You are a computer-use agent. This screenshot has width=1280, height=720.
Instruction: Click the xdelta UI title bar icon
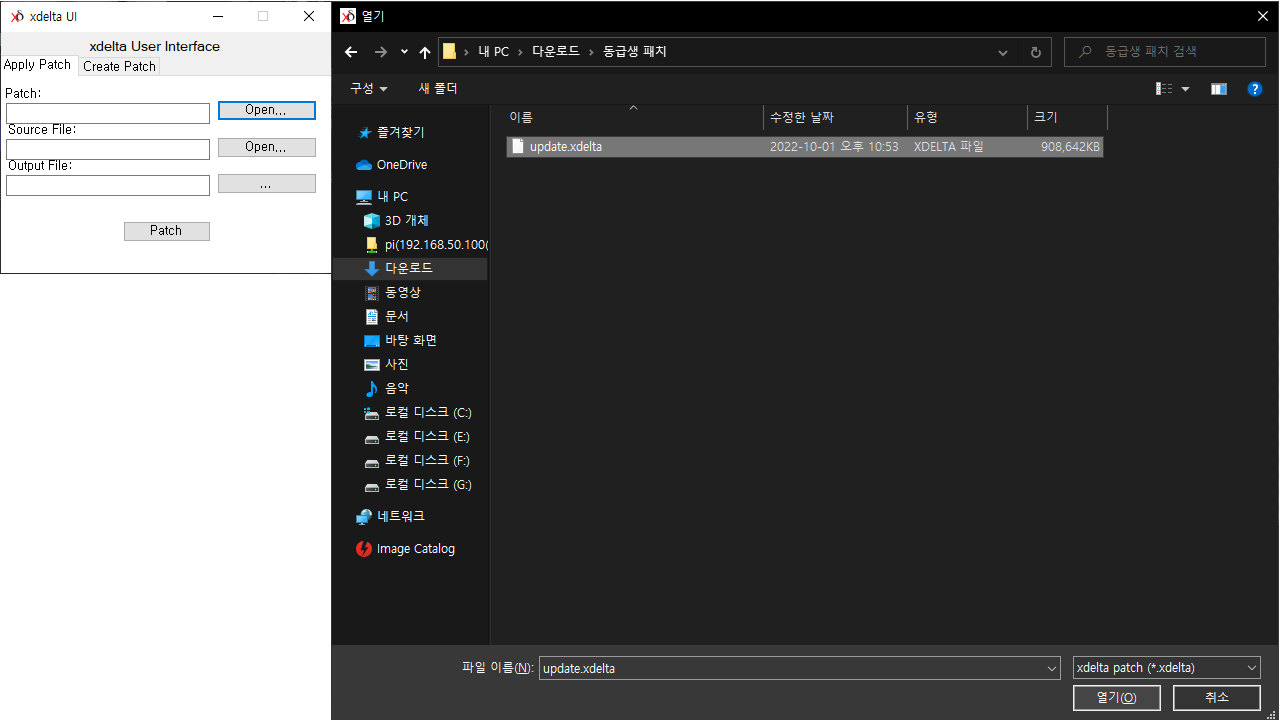click(x=17, y=16)
